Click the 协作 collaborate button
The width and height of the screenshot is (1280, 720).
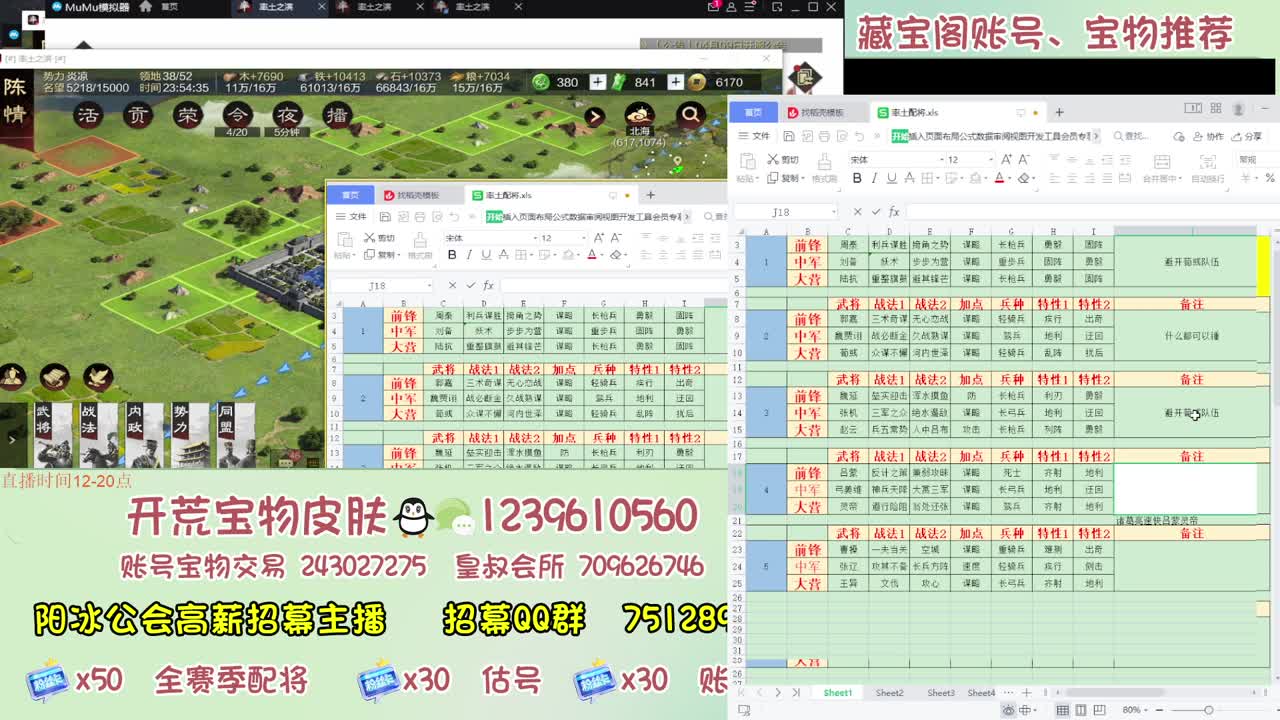[x=1208, y=136]
